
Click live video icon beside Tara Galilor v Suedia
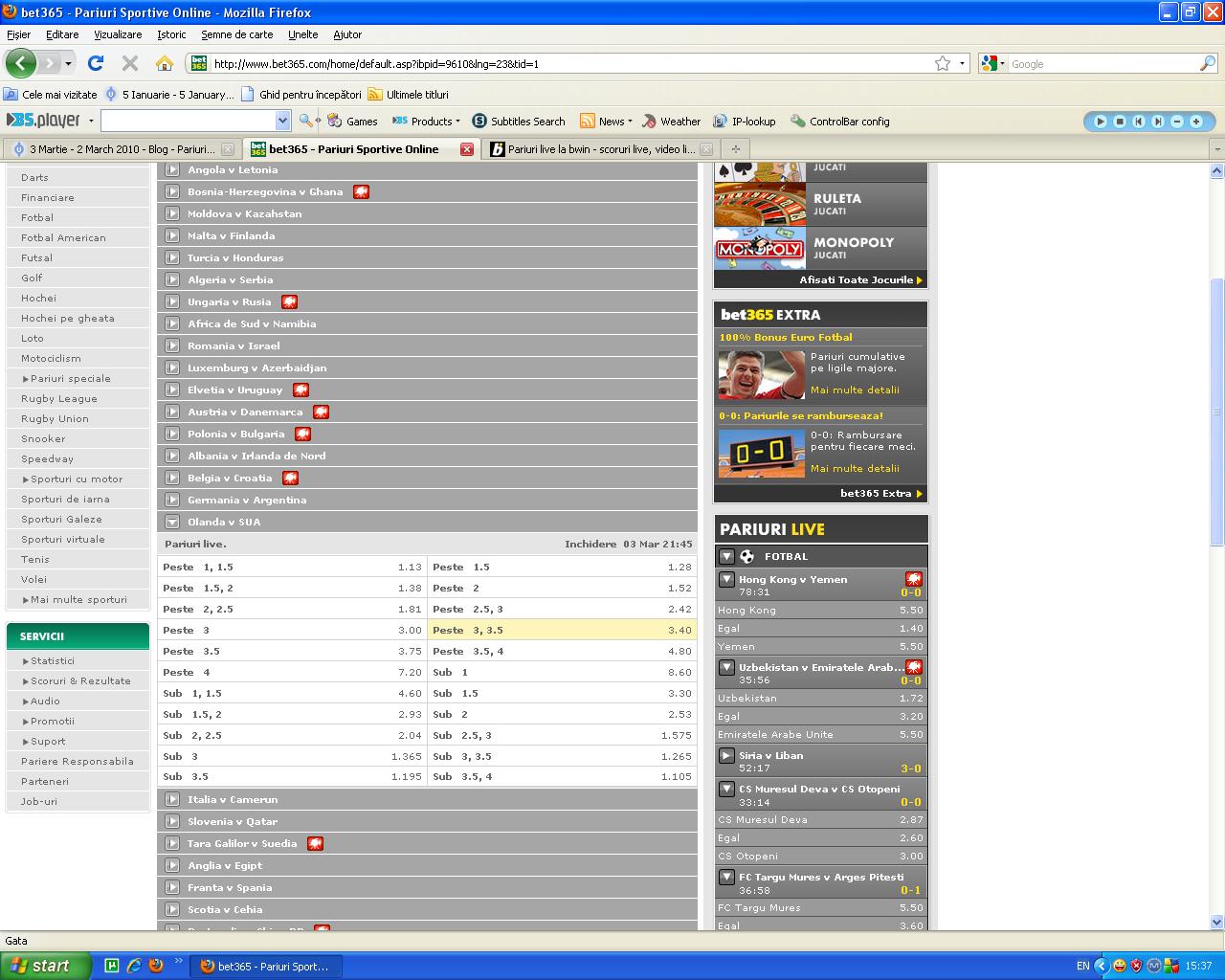[x=315, y=843]
